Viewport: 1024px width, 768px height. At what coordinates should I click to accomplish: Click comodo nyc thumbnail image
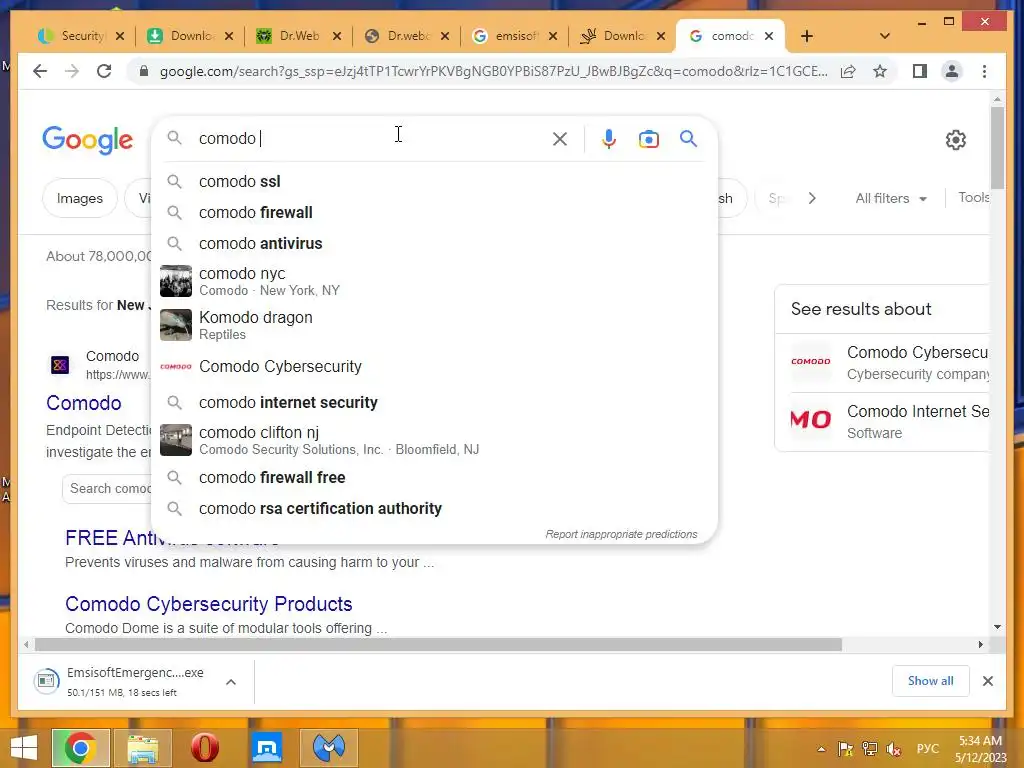[x=176, y=281]
